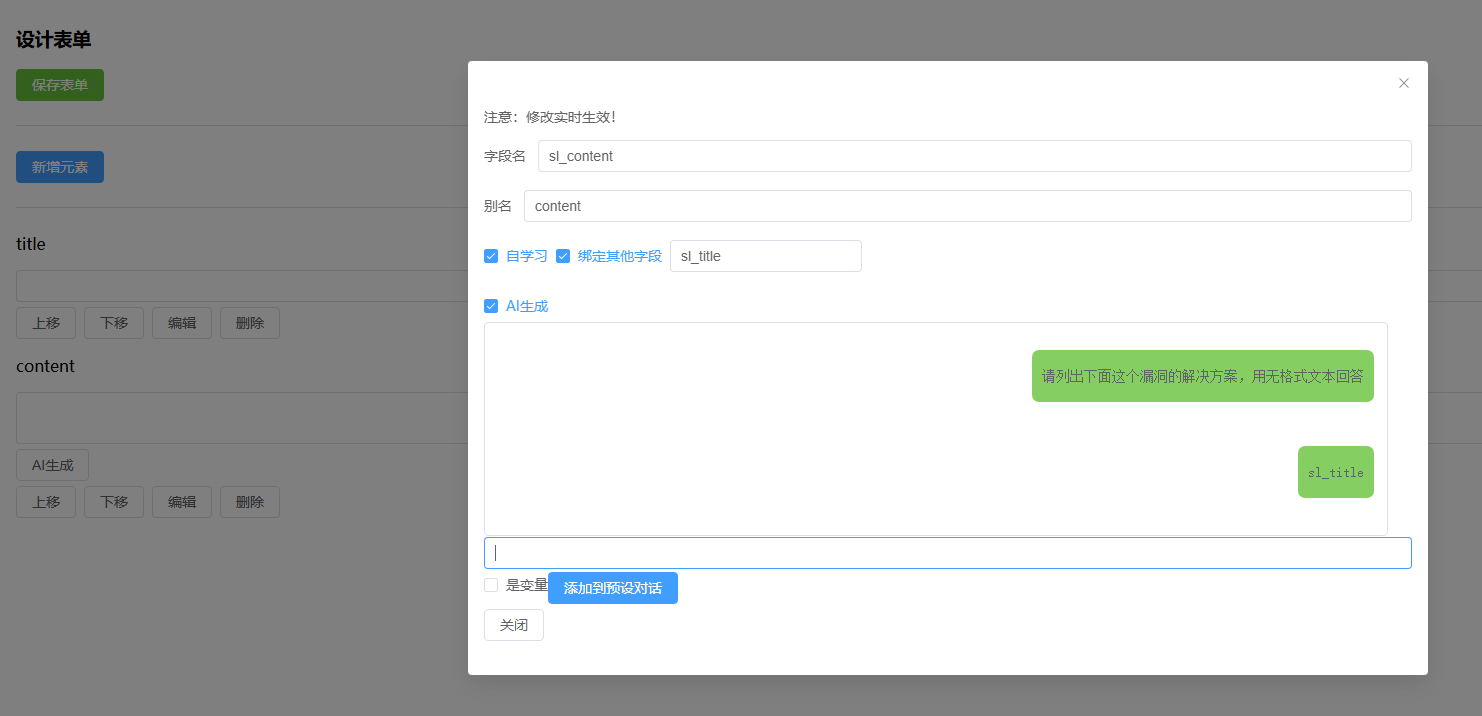This screenshot has height=716, width=1482.
Task: Close the dialog with the X icon
Action: coord(1403,83)
